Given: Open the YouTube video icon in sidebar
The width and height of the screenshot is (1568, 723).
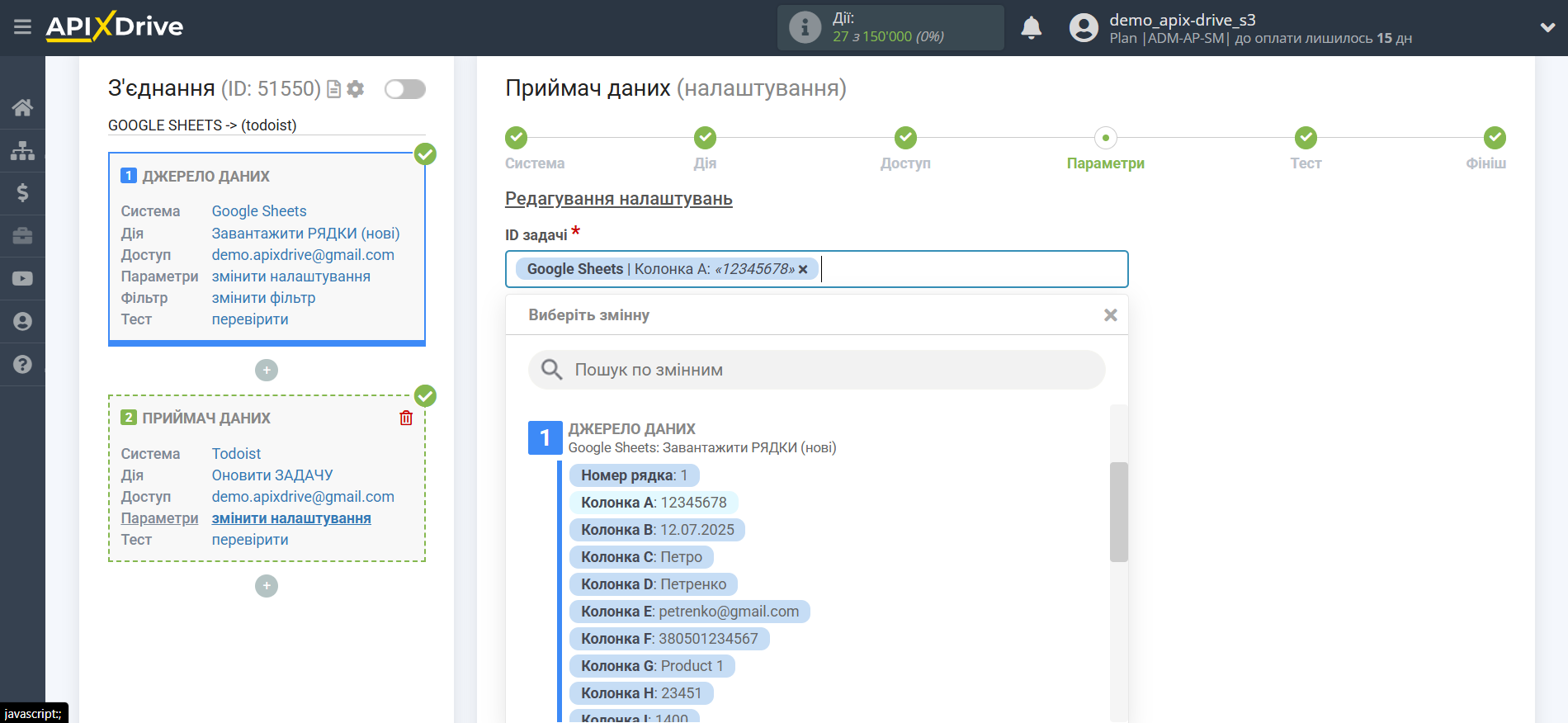Looking at the screenshot, I should (22, 279).
